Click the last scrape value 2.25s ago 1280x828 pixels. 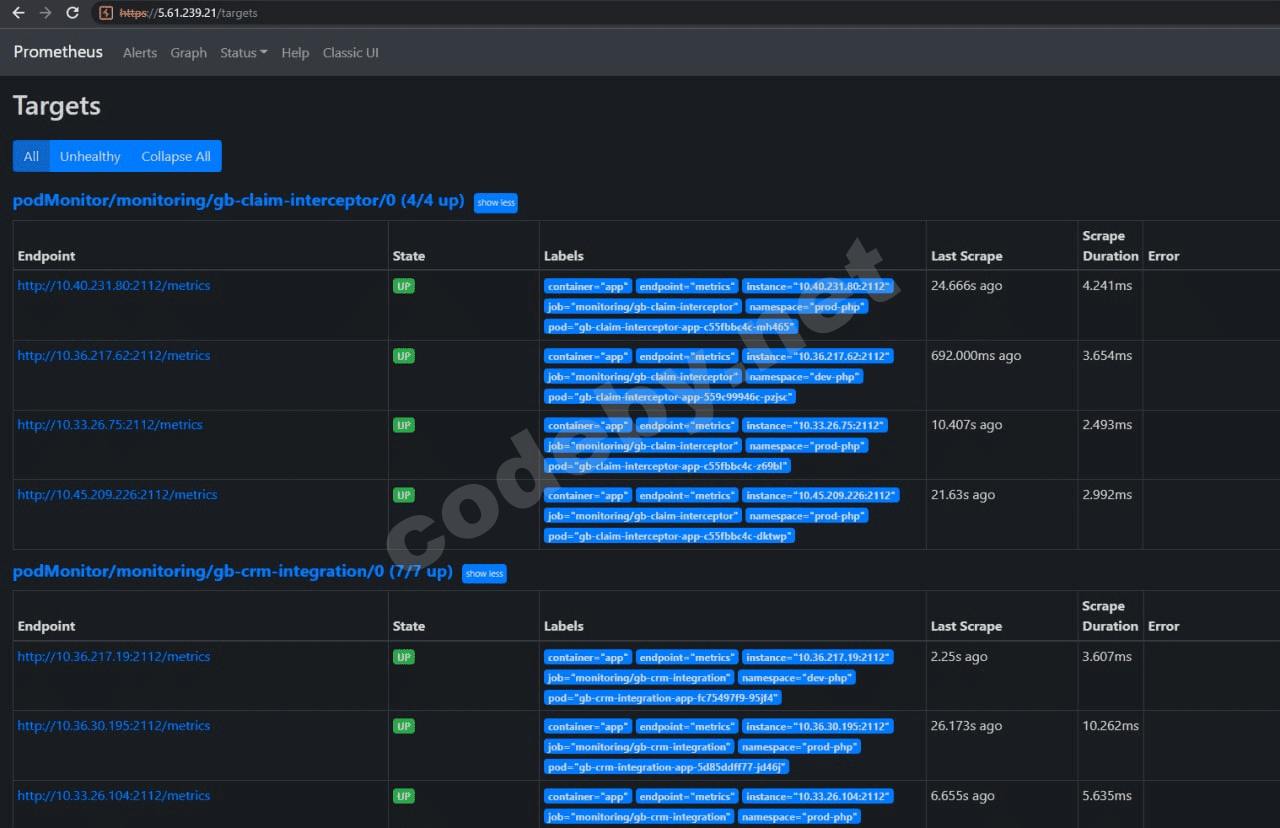tap(959, 657)
